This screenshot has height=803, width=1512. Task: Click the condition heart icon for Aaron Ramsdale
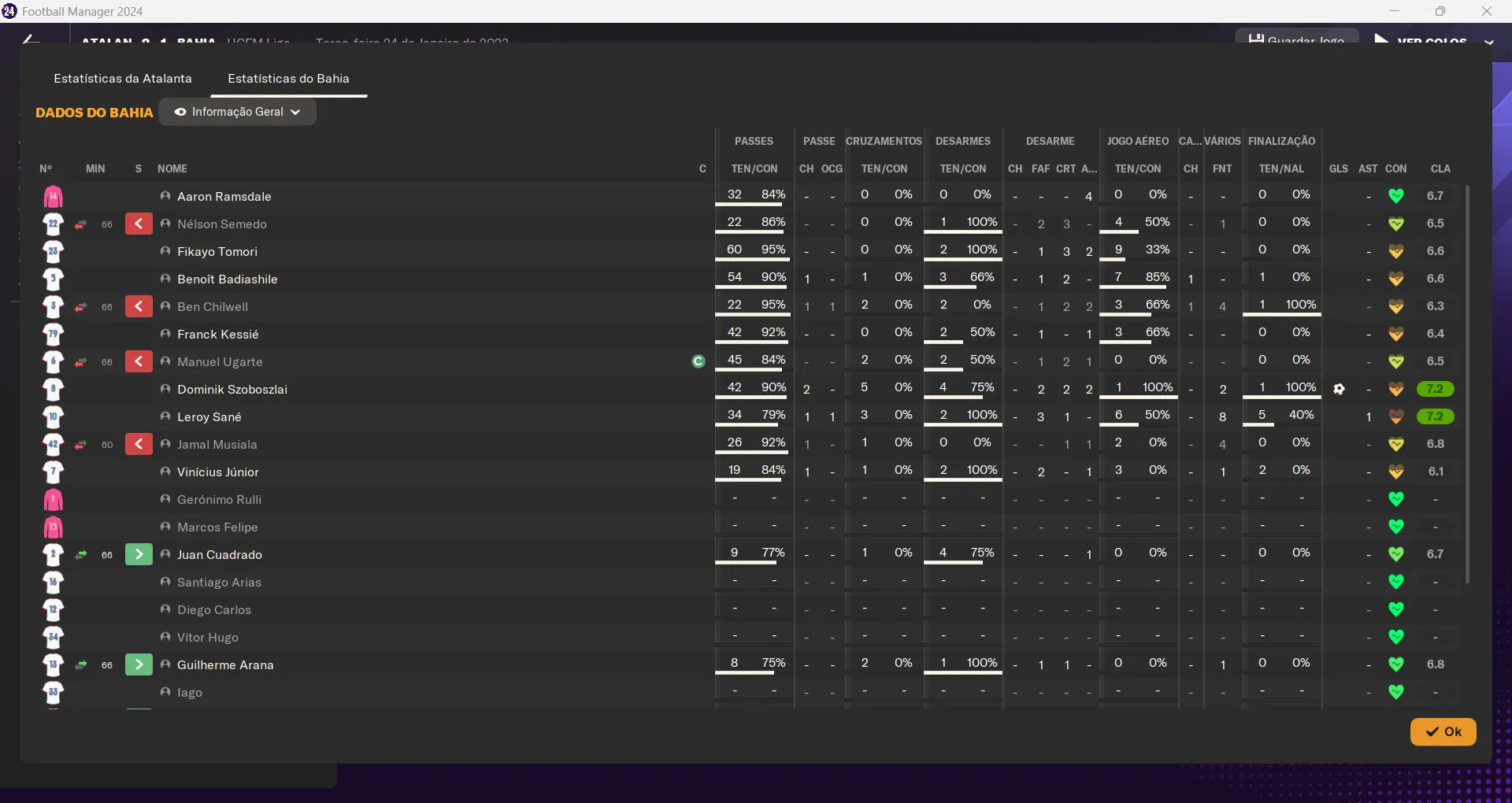point(1396,196)
